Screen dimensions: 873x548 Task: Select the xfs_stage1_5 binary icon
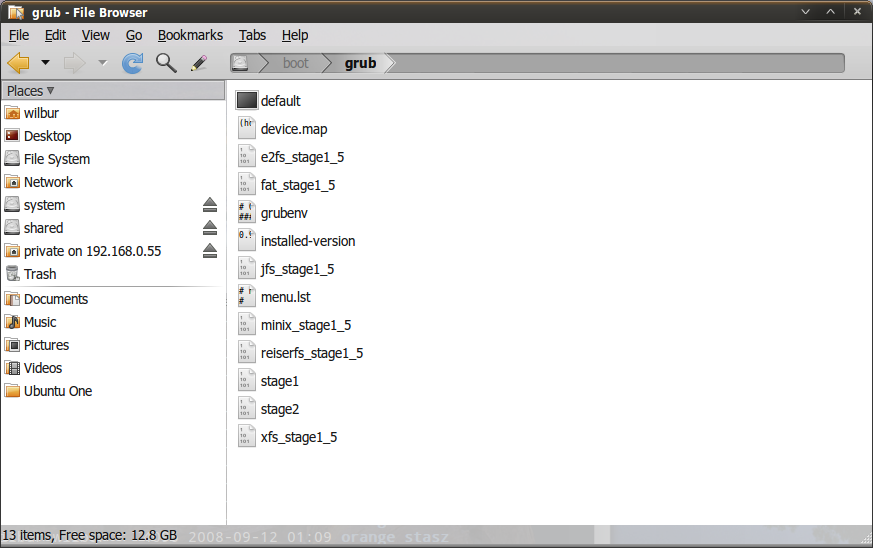(247, 437)
